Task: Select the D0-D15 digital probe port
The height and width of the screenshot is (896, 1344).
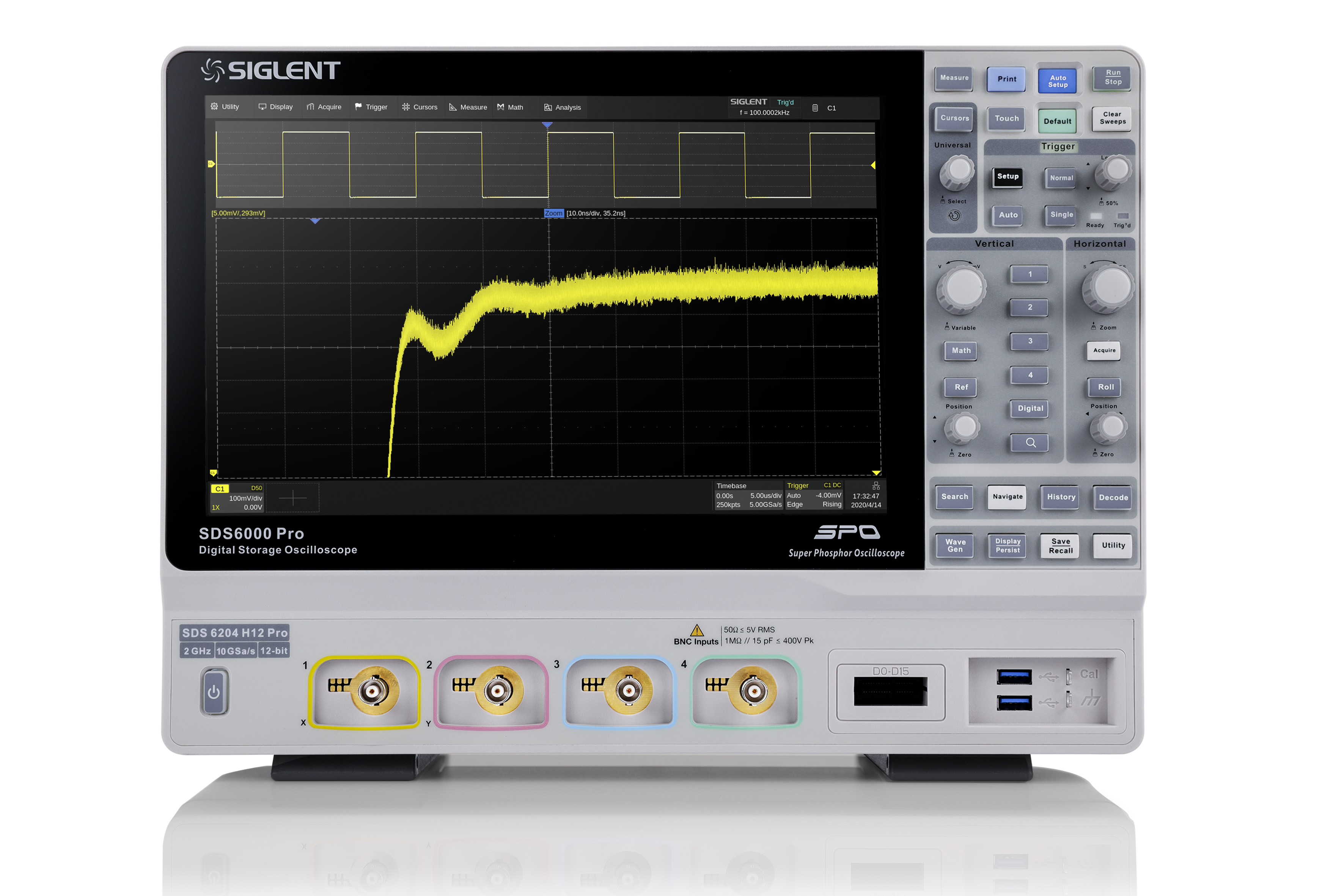Action: (x=890, y=692)
